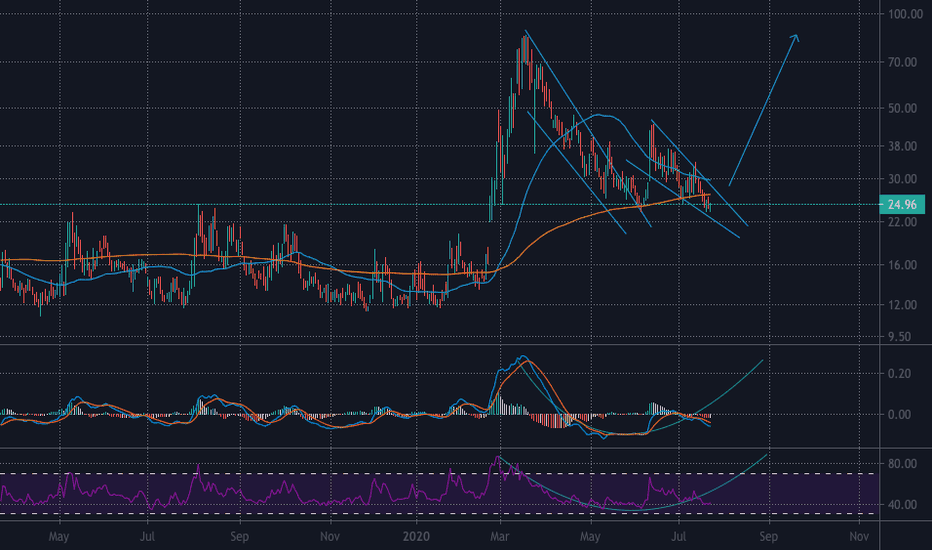Click the May label right of Mar
Screen dimensions: 932x550
click(590, 537)
